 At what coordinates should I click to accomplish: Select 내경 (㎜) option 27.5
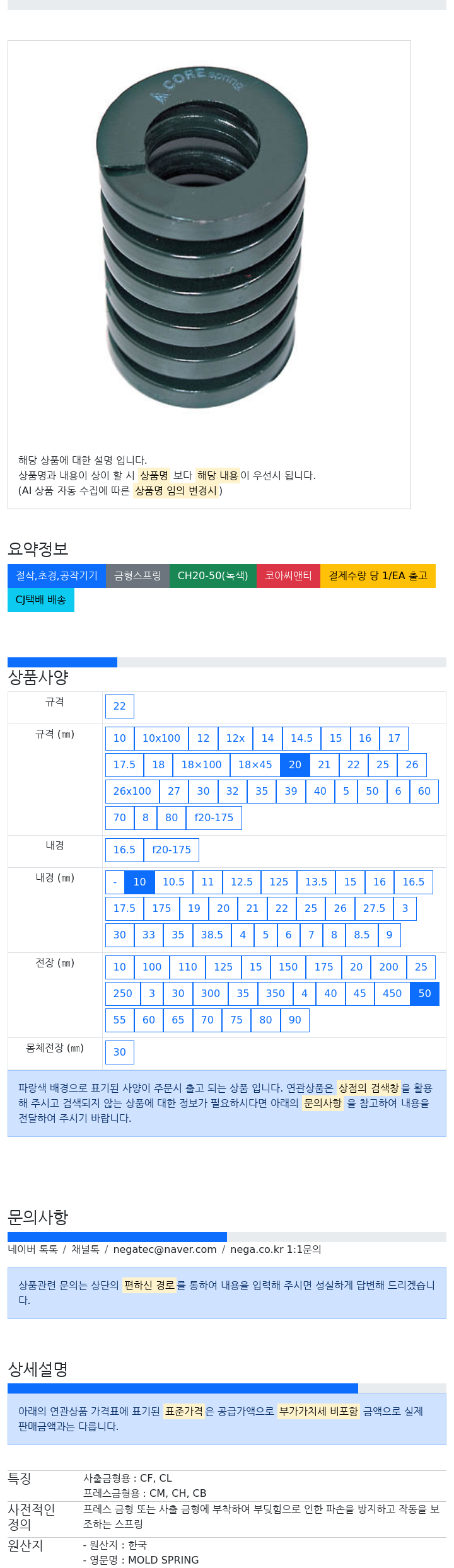pos(374,909)
